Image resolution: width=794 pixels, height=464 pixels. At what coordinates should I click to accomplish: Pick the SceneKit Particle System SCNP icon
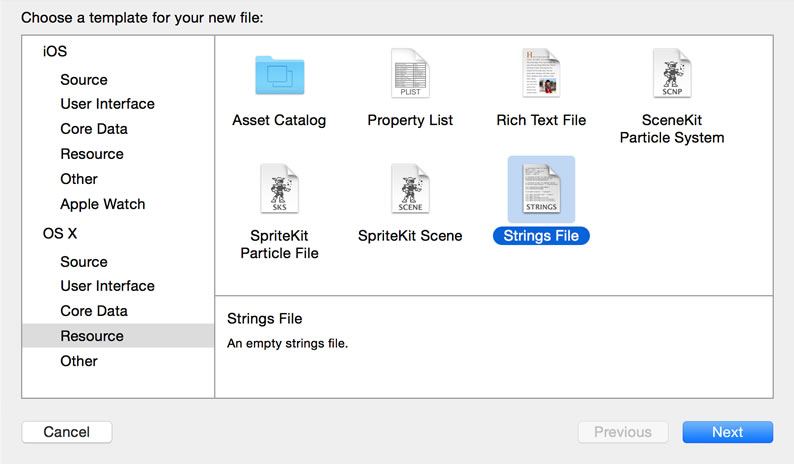(x=672, y=73)
